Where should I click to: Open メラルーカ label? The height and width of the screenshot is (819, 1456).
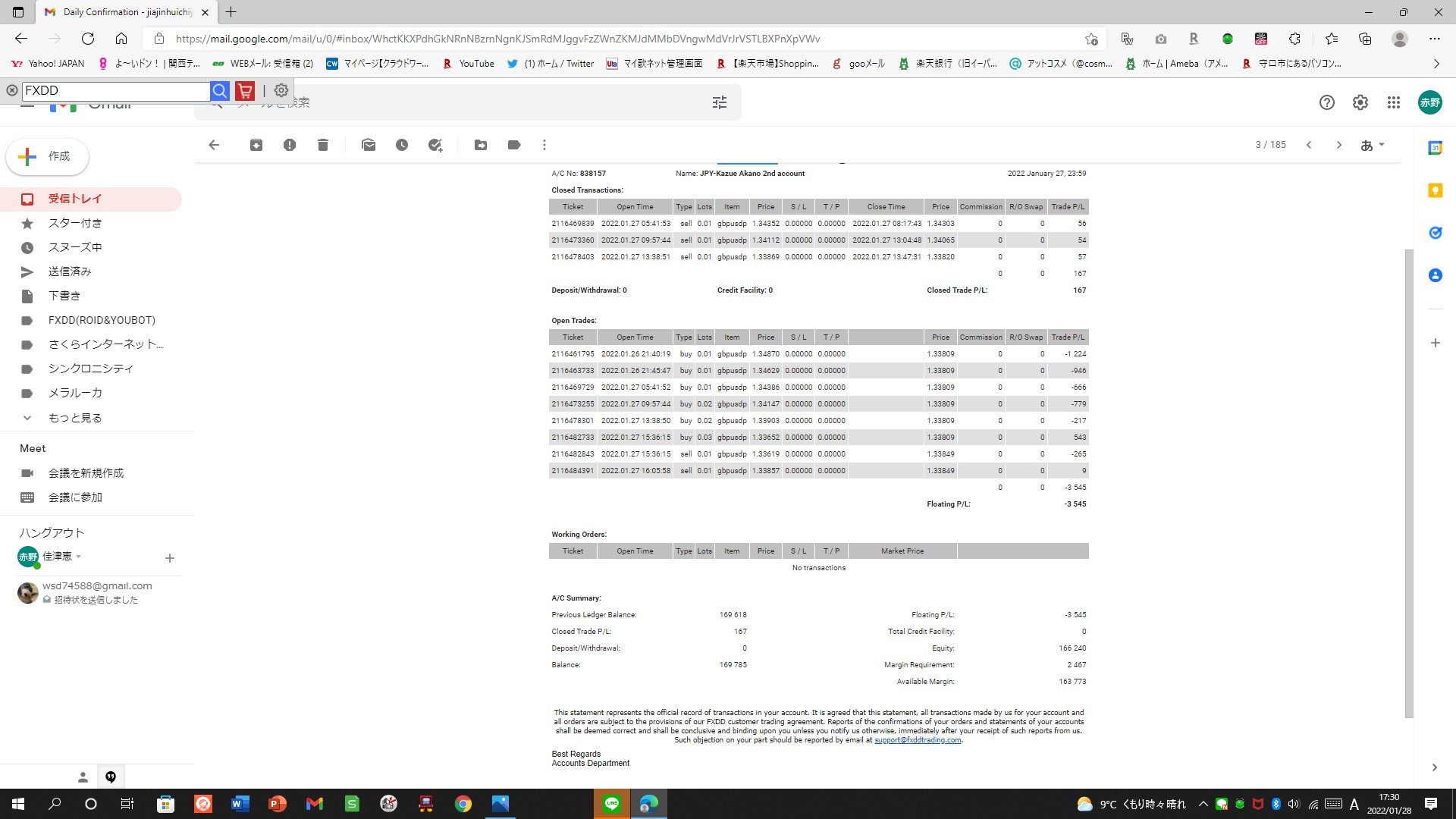[91, 393]
